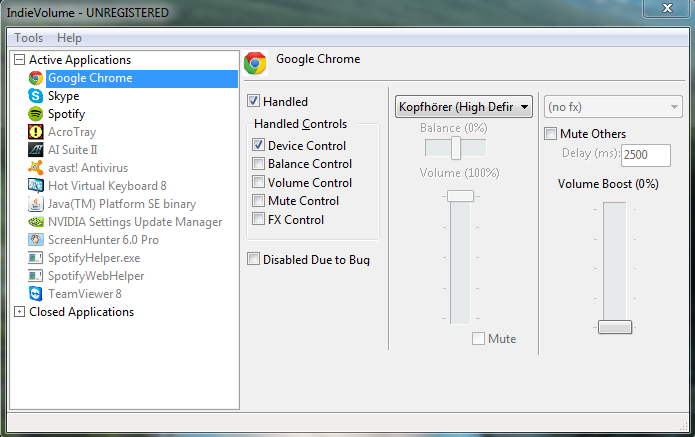
Task: Click the Volume Boost slider thumb
Action: click(615, 327)
